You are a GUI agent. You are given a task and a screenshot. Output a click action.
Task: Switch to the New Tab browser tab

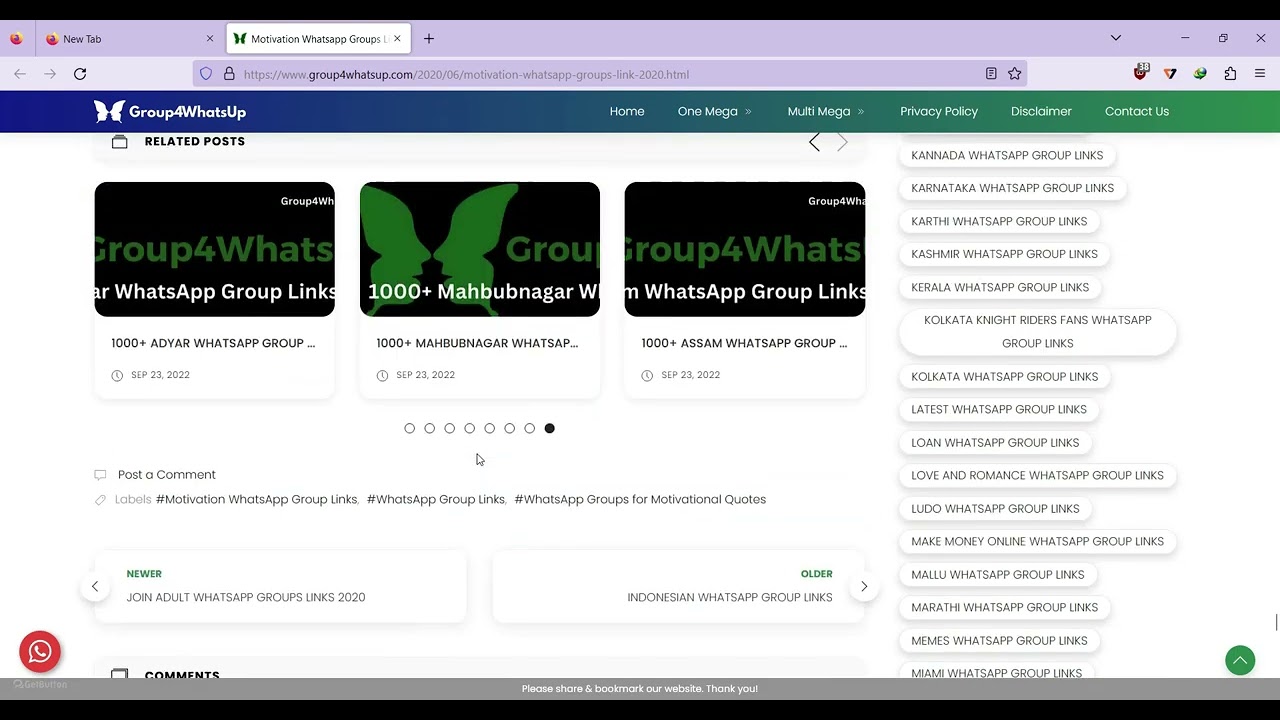129,39
